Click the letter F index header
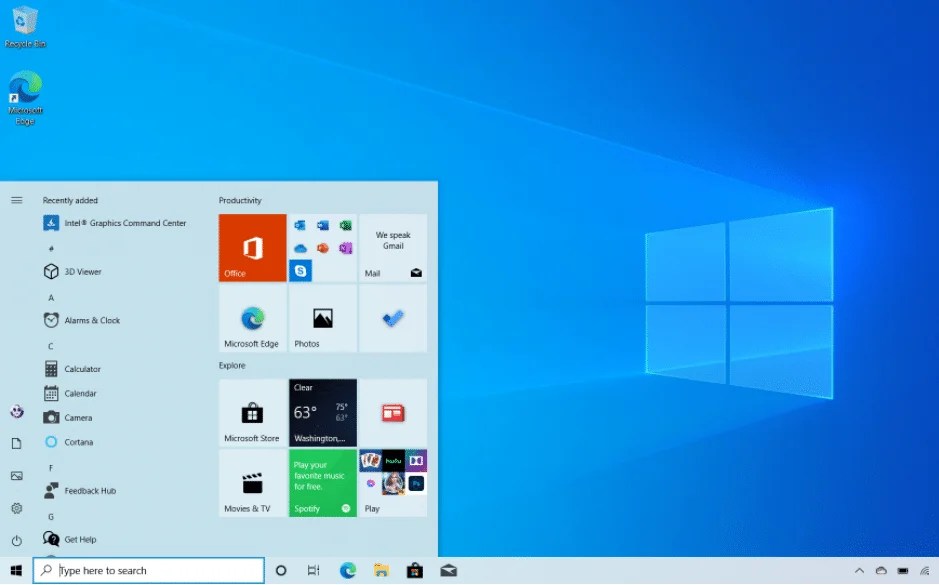Image resolution: width=939 pixels, height=585 pixels. 51,468
